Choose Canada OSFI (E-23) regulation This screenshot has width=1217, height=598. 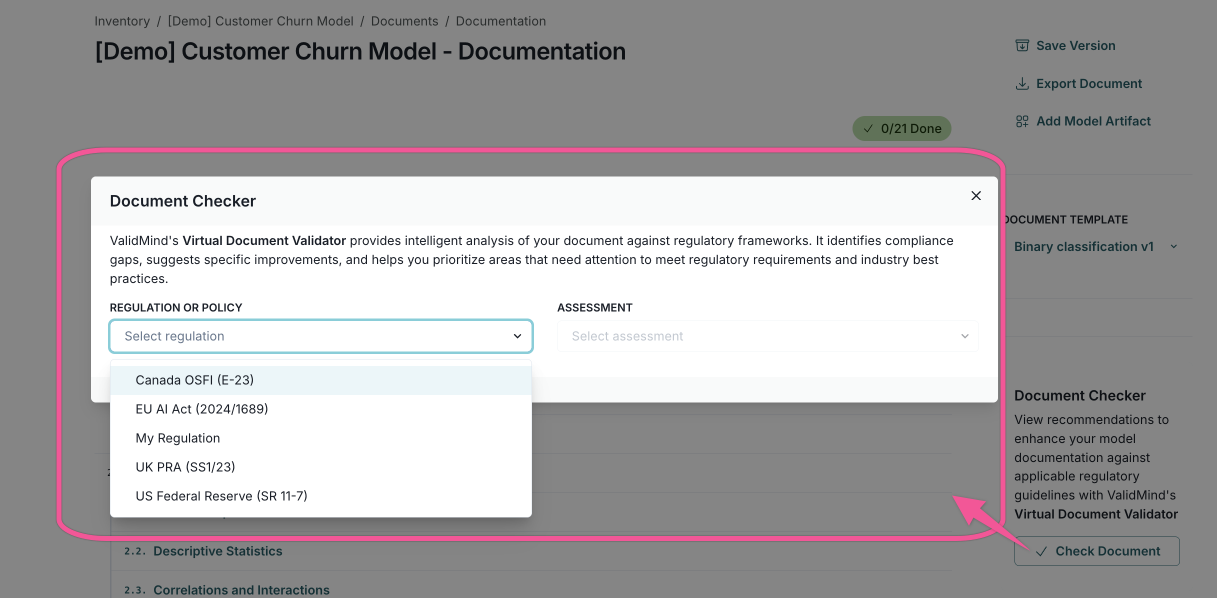click(x=195, y=380)
